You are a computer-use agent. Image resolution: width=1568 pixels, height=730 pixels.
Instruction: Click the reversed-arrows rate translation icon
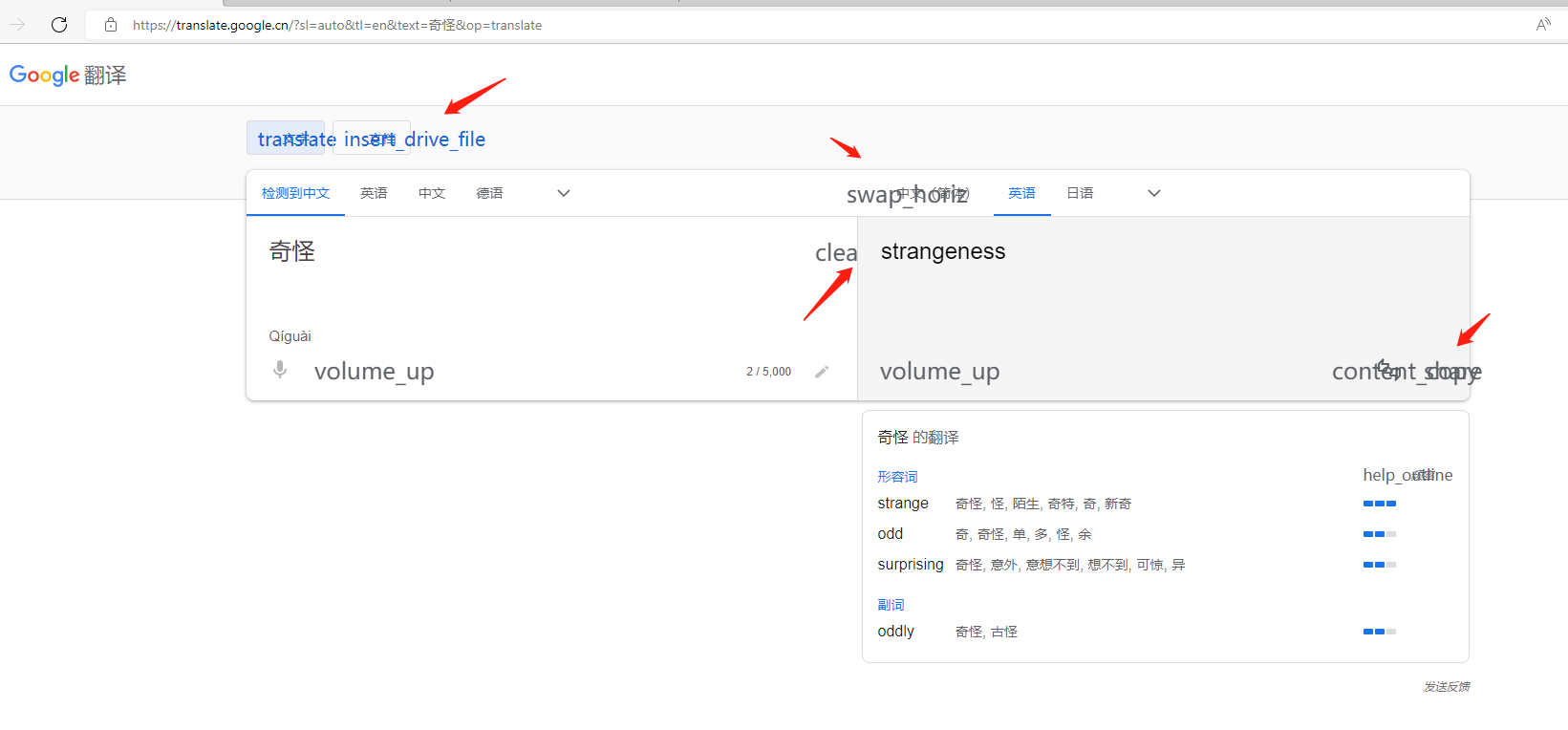pyautogui.click(x=1387, y=369)
